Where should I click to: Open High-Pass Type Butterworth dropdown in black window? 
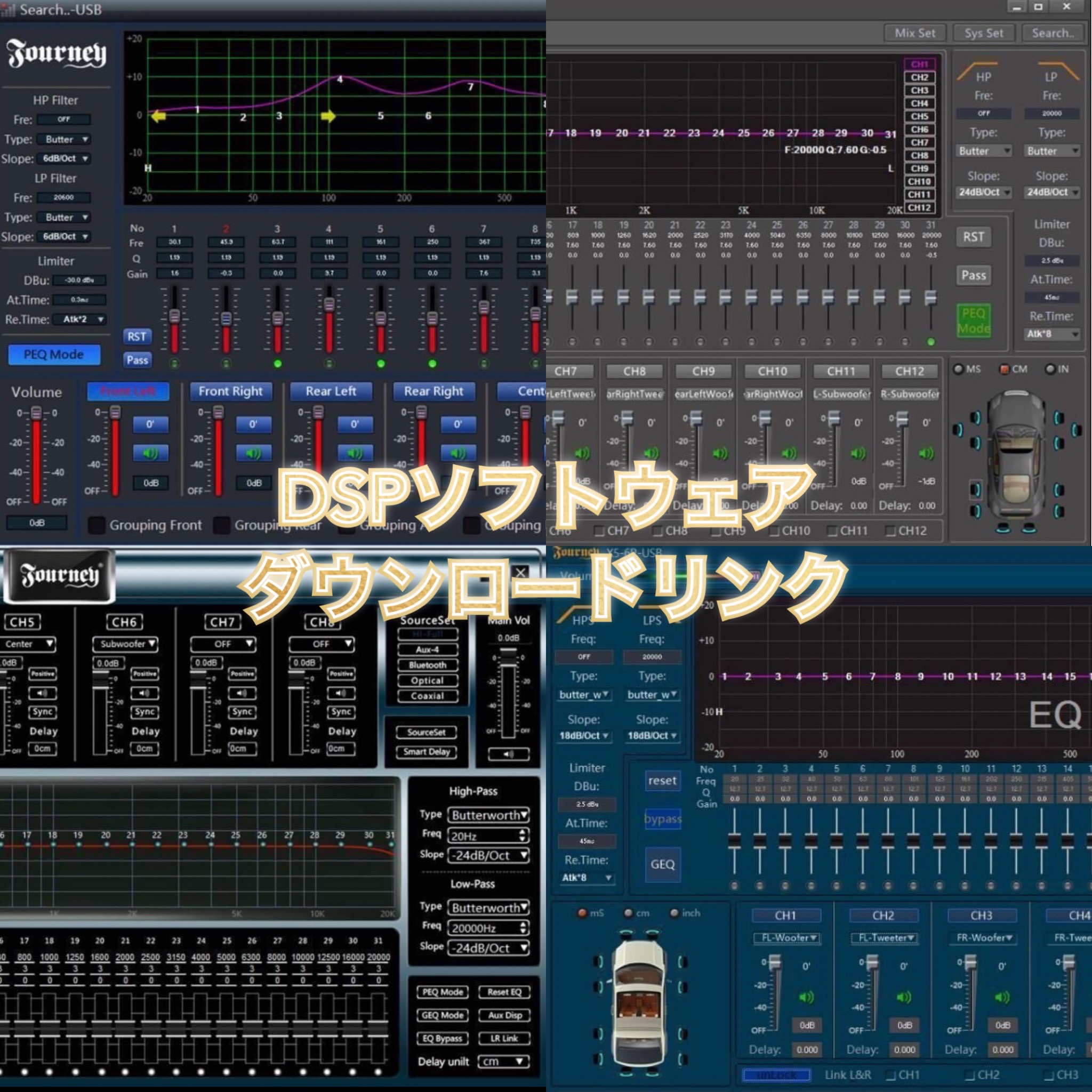pyautogui.click(x=489, y=815)
